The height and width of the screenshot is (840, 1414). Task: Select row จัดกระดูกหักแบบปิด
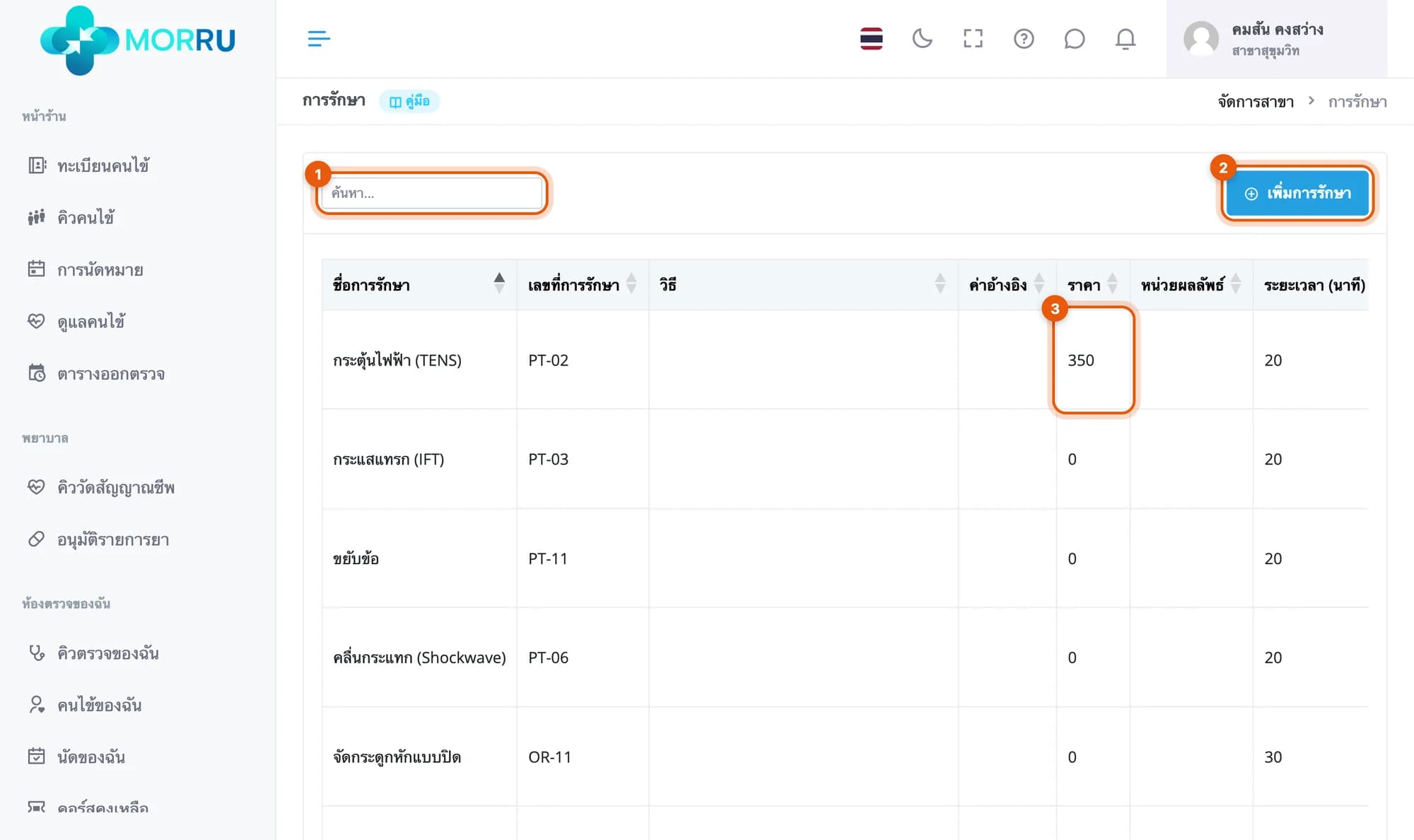[845, 757]
